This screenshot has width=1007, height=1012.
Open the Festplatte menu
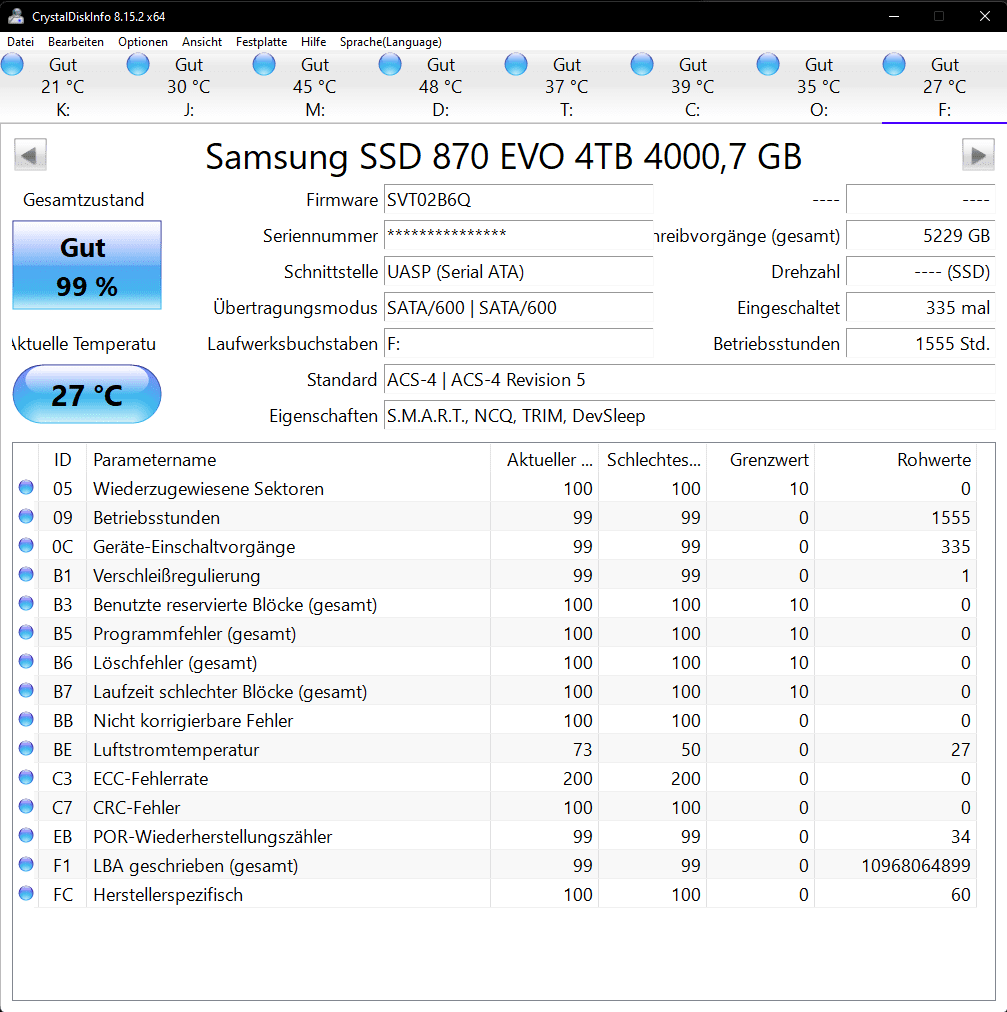(x=261, y=42)
